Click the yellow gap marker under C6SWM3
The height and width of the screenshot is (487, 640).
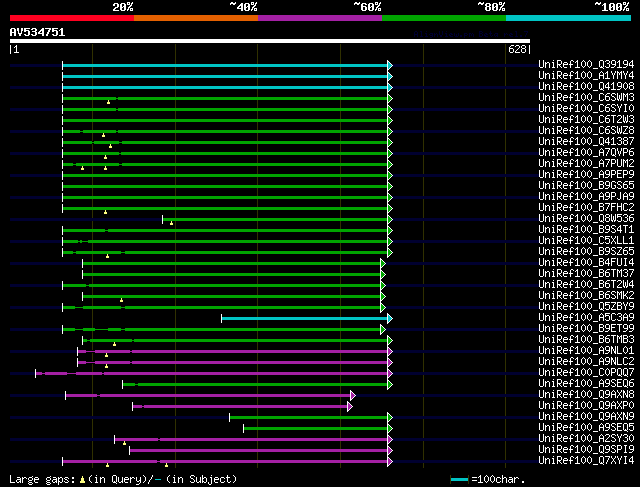[x=108, y=102]
